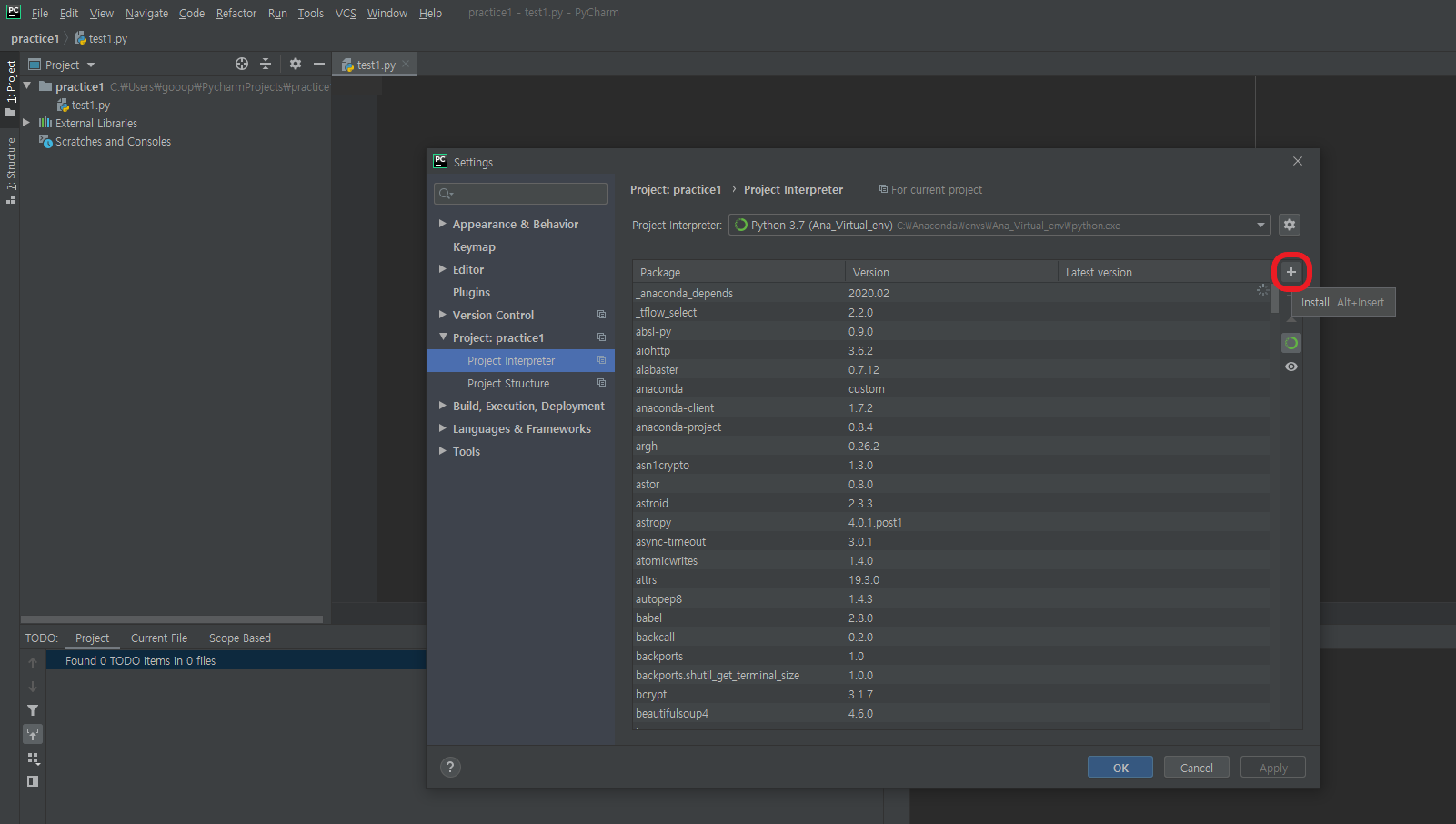Focus the Settings search field
Image resolution: width=1456 pixels, height=824 pixels.
pyautogui.click(x=521, y=194)
